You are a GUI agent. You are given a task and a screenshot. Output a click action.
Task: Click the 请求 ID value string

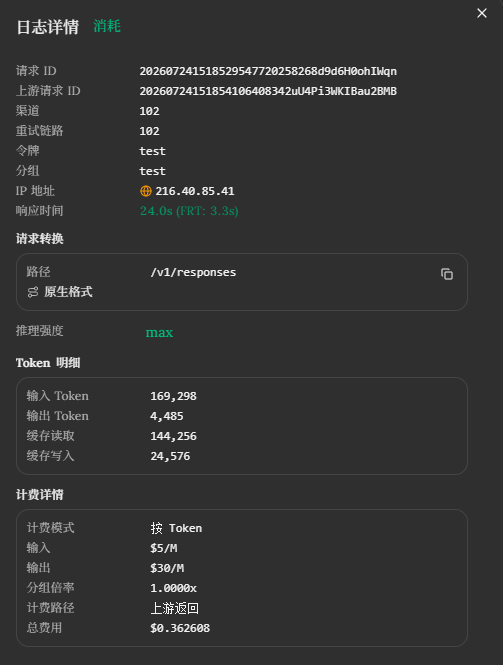tap(268, 71)
